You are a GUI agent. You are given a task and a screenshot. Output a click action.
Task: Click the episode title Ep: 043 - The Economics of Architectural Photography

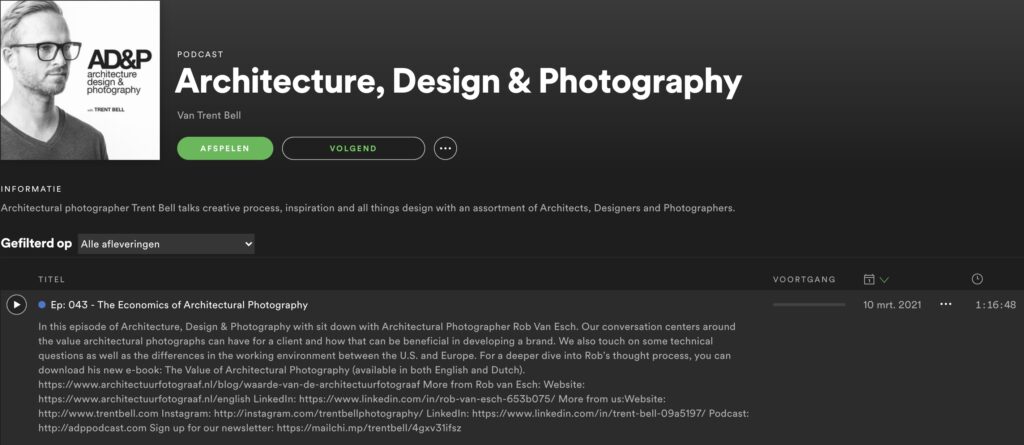point(179,305)
